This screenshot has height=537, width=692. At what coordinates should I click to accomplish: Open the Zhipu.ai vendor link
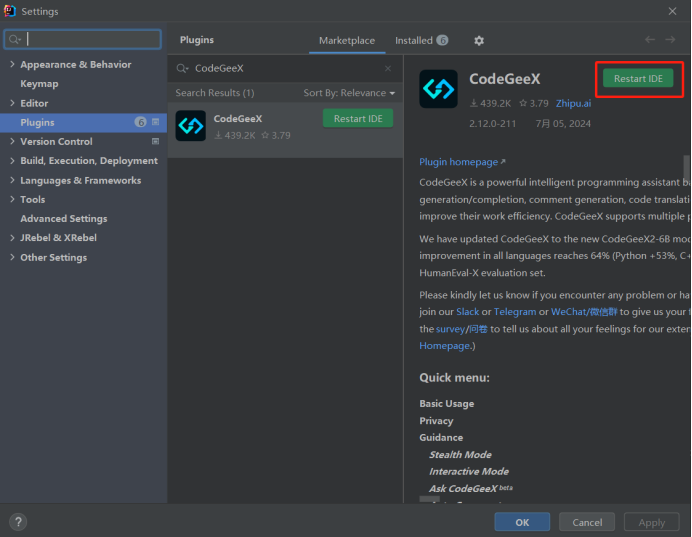click(573, 103)
